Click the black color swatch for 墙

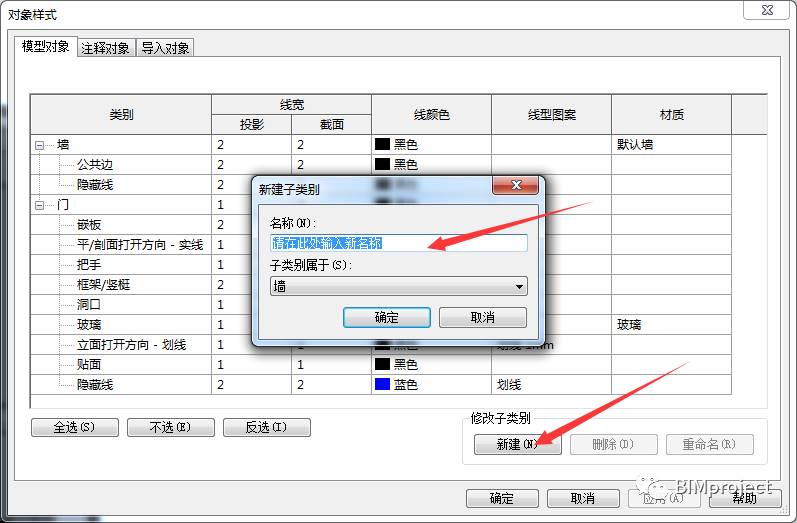tap(382, 144)
